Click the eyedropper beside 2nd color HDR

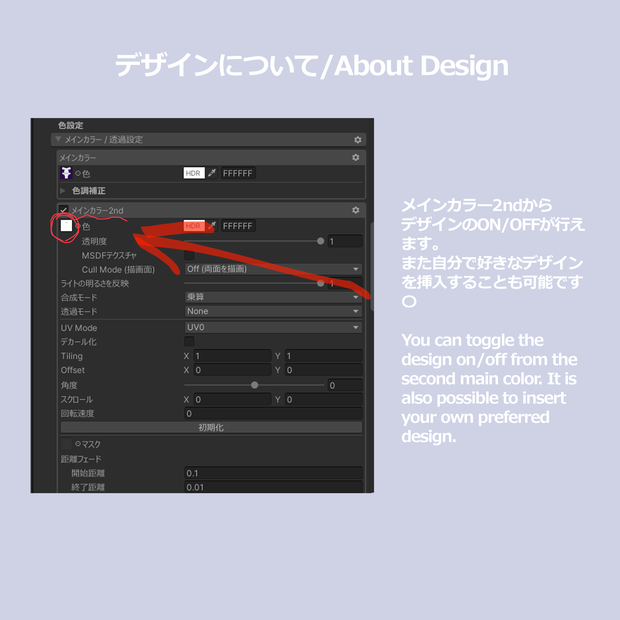pos(212,226)
